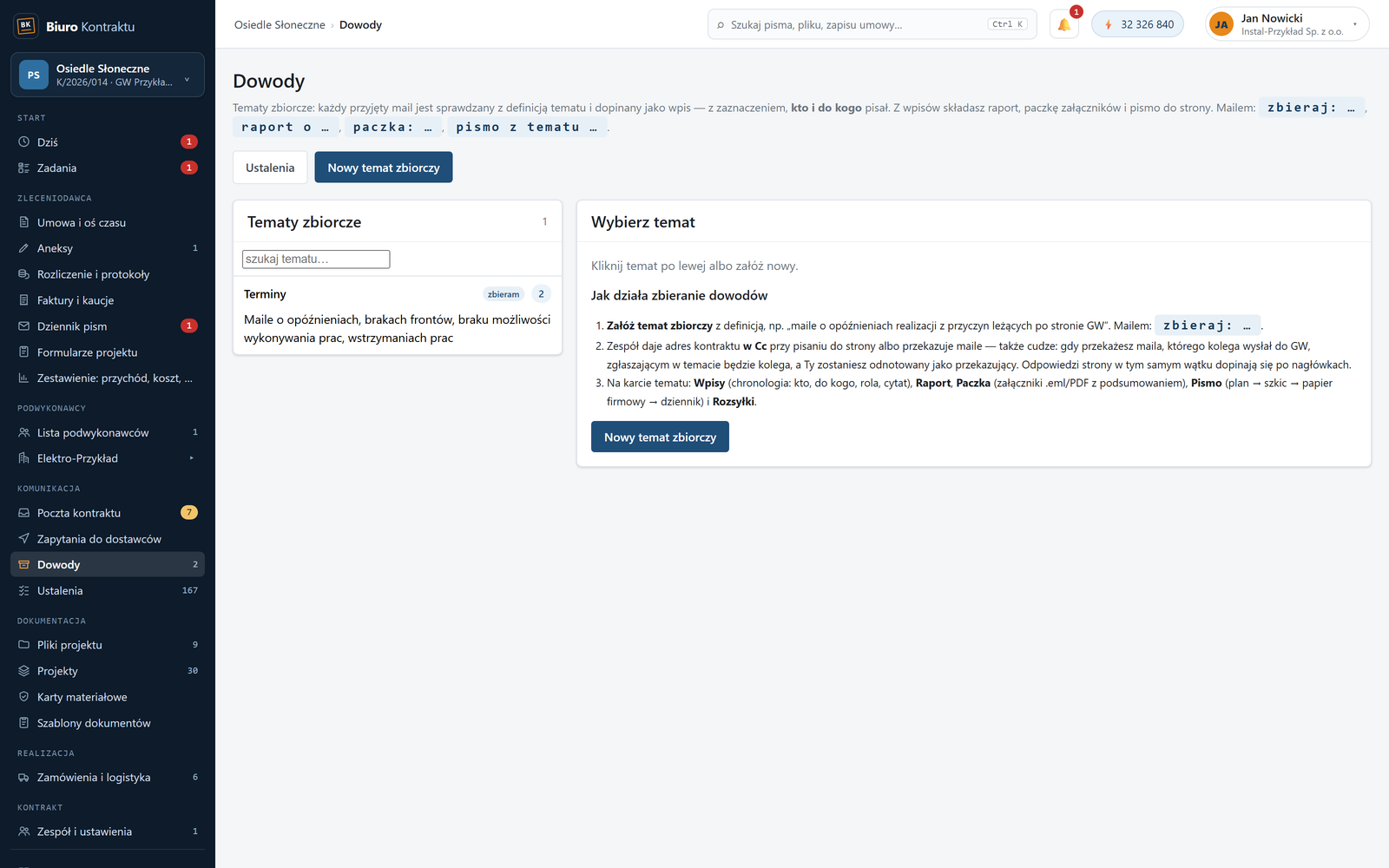Open Lista podwykonawców
Viewport: 1389px width, 868px height.
[108, 432]
